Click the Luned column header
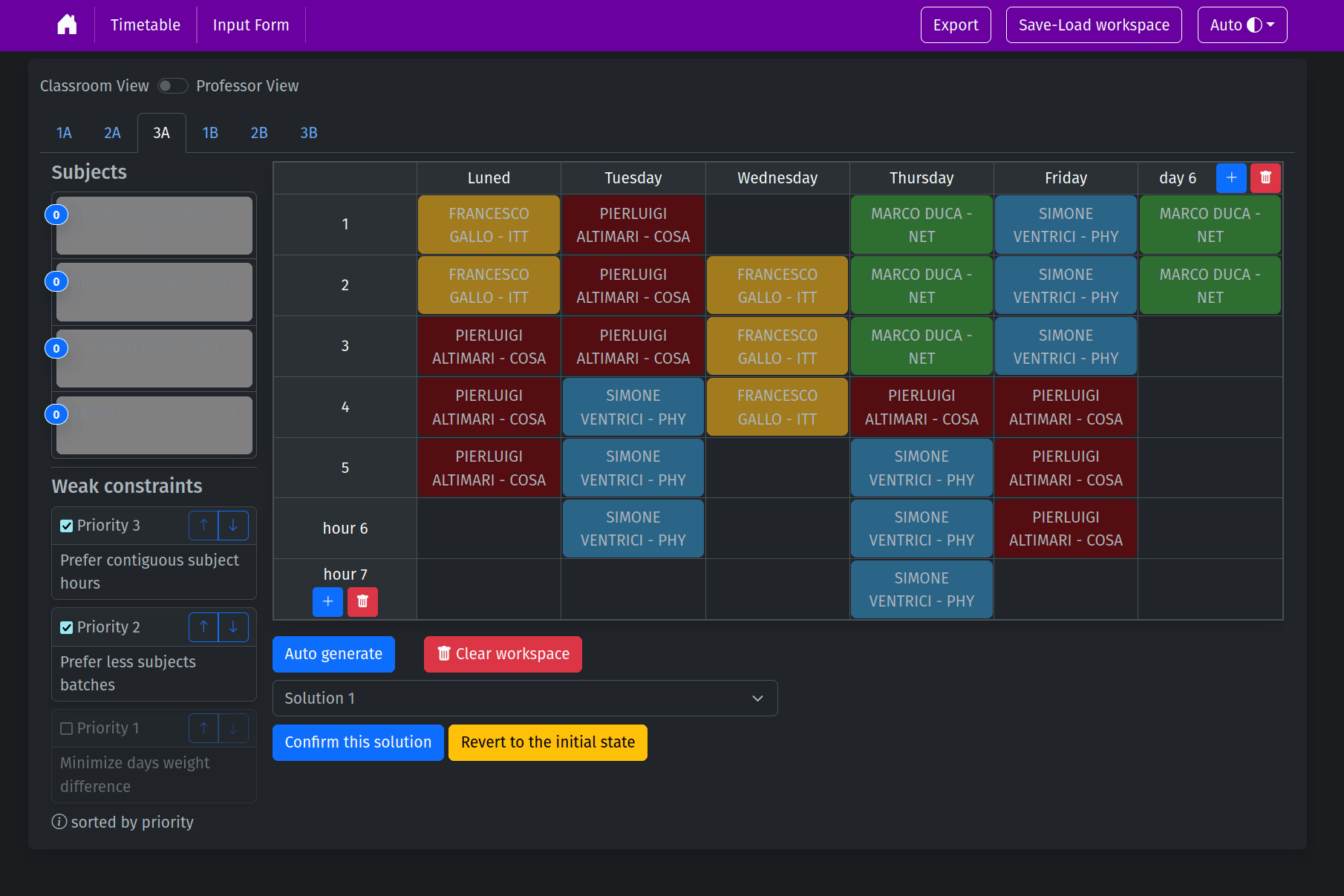This screenshot has width=1344, height=896. pos(489,178)
